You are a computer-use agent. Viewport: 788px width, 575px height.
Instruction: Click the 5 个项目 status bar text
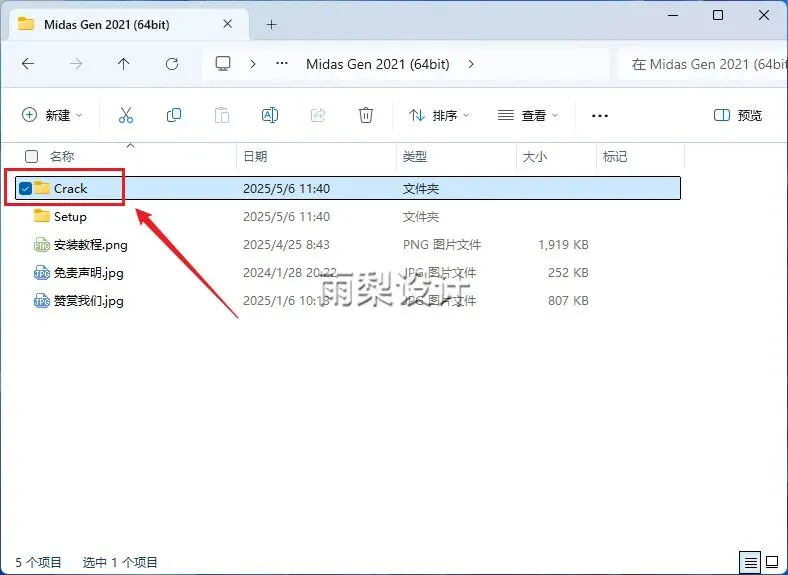pos(38,562)
